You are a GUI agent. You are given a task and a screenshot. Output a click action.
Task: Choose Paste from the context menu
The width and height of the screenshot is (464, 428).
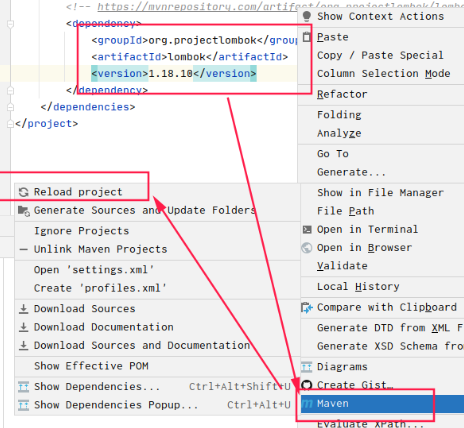[x=381, y=37]
